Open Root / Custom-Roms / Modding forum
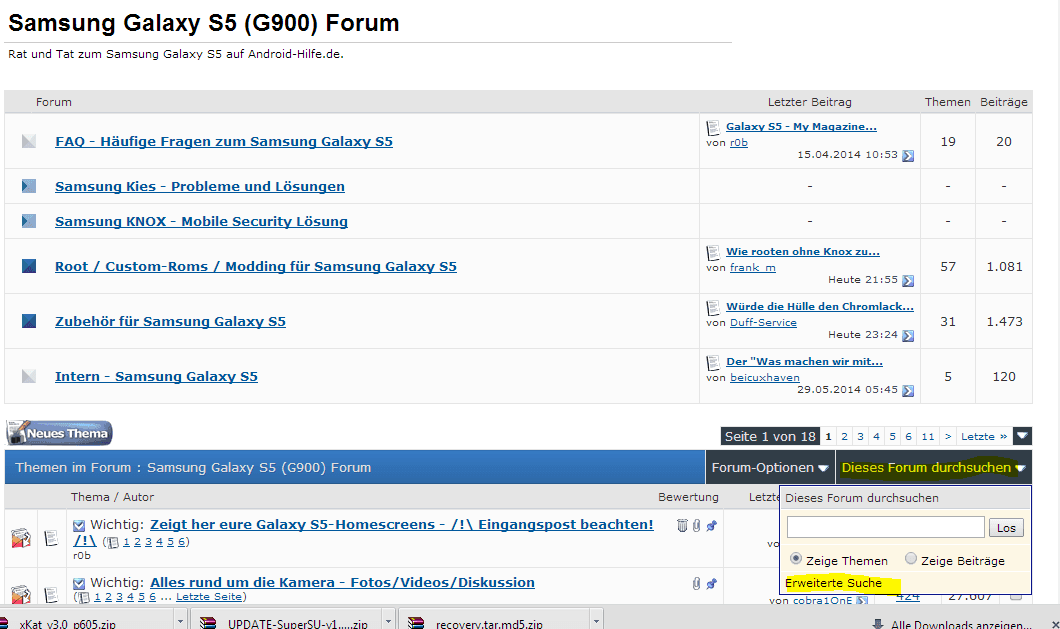 256,266
